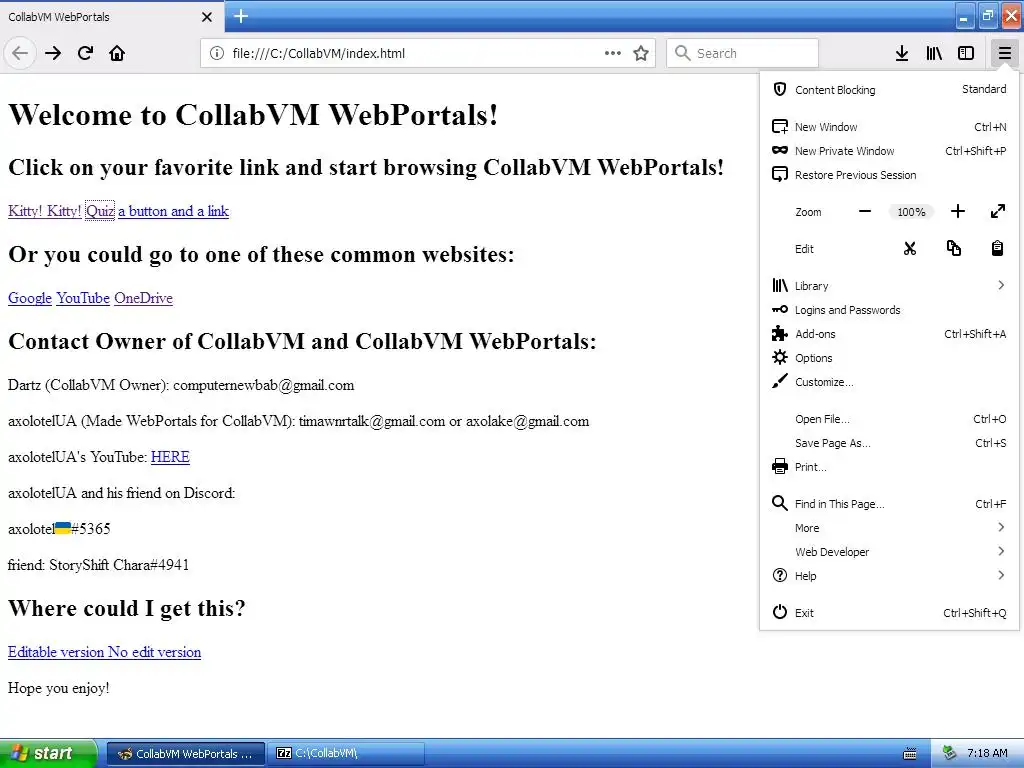Expand the Web Developer submenu
Viewport: 1024px width, 768px height.
[x=889, y=552]
